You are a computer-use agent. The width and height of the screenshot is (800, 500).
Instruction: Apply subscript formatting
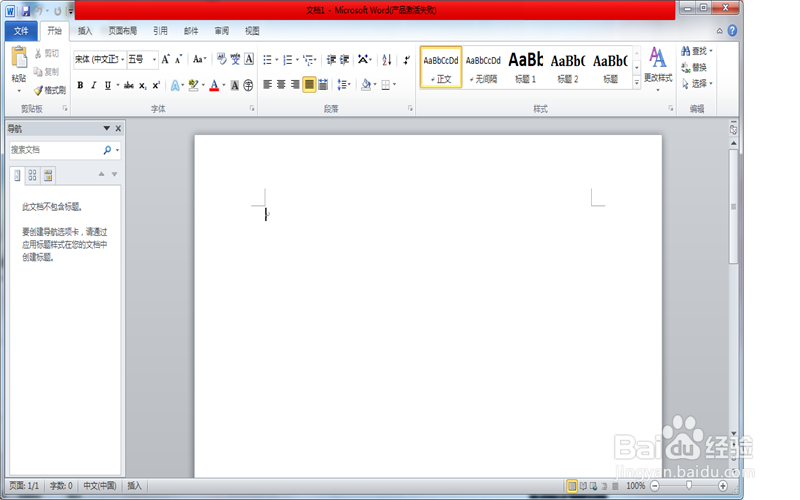(142, 85)
